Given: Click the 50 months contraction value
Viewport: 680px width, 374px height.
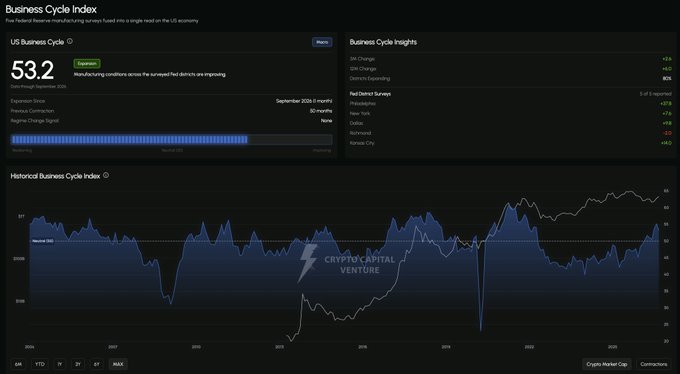Looking at the screenshot, I should pos(321,111).
